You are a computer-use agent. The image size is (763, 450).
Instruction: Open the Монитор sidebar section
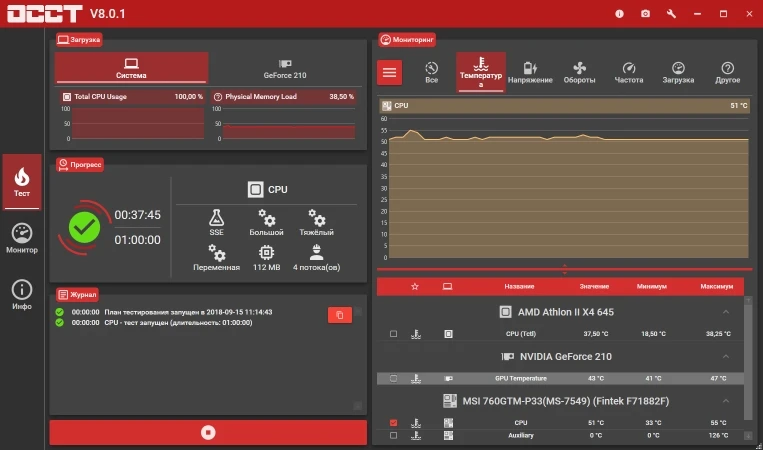coord(22,238)
